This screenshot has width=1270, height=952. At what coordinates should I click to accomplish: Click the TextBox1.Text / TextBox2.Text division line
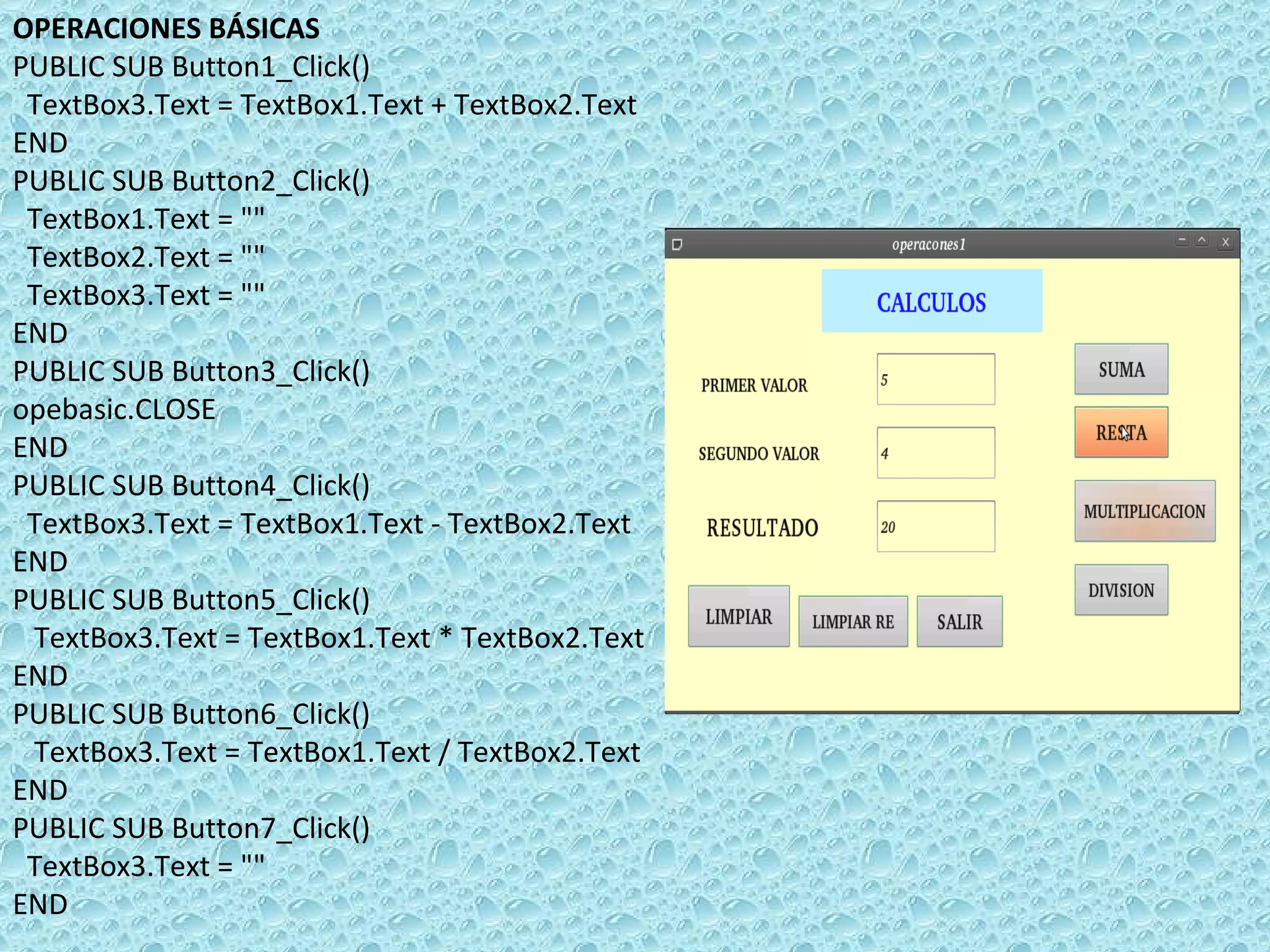337,752
